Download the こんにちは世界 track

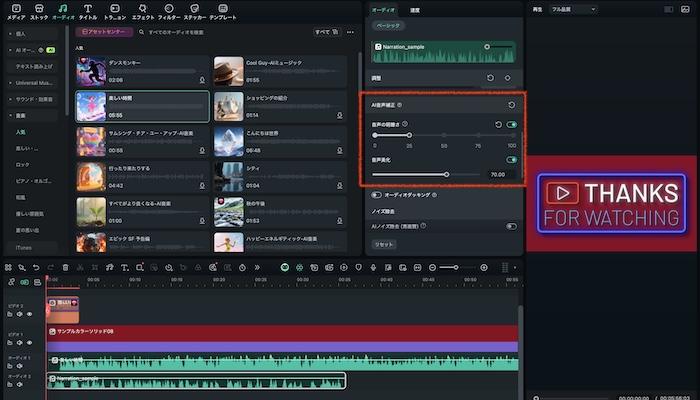[x=340, y=150]
